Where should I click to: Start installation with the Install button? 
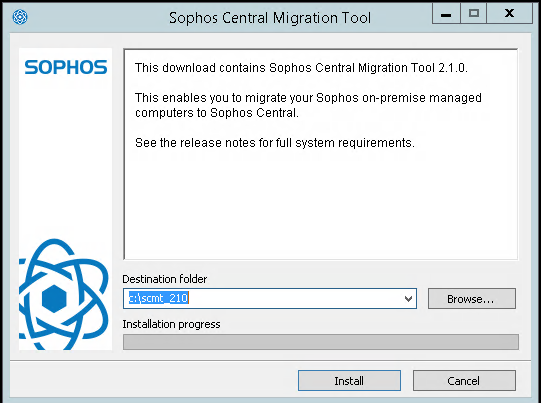(349, 381)
